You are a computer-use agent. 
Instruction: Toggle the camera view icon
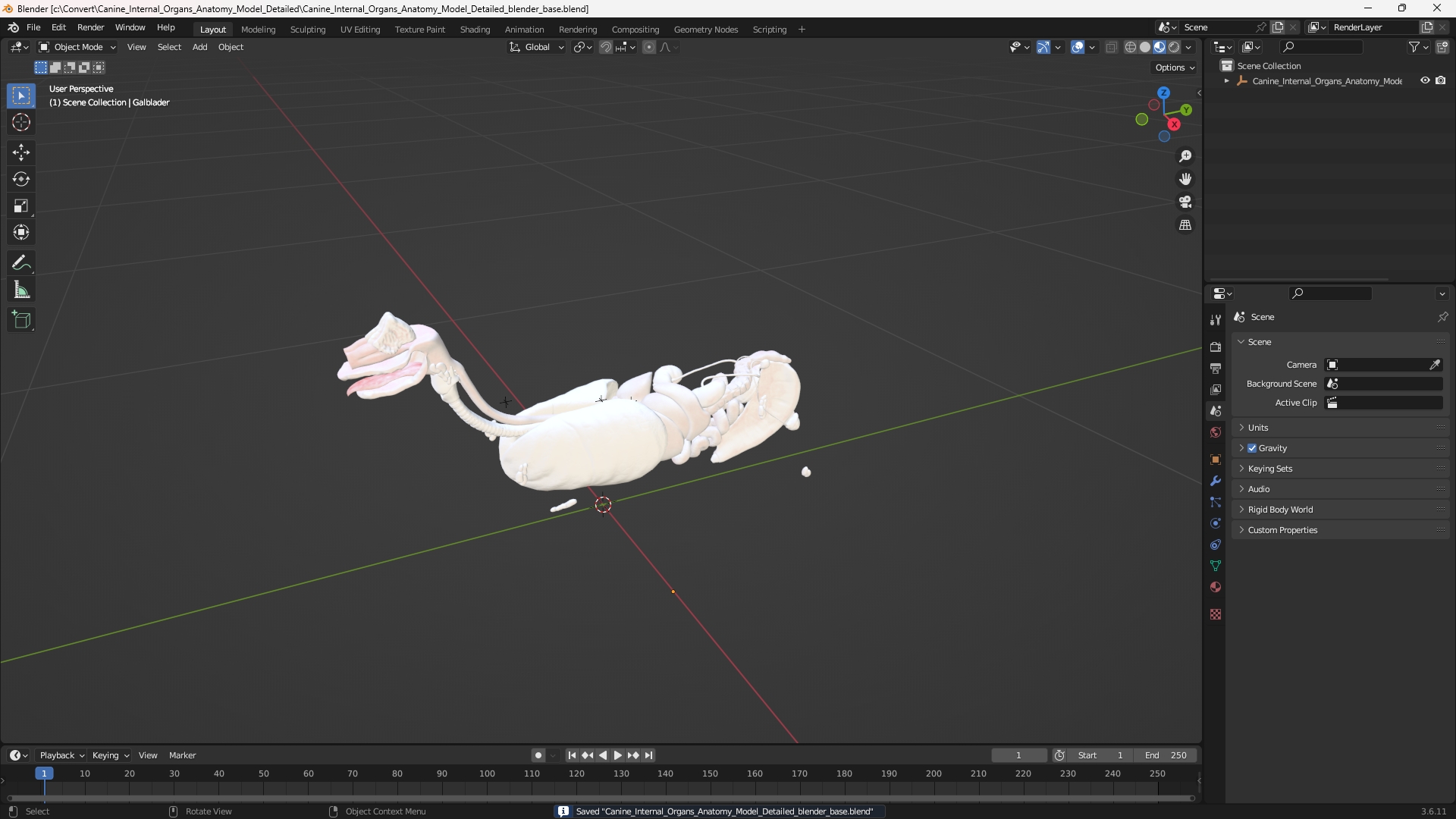pos(1185,202)
